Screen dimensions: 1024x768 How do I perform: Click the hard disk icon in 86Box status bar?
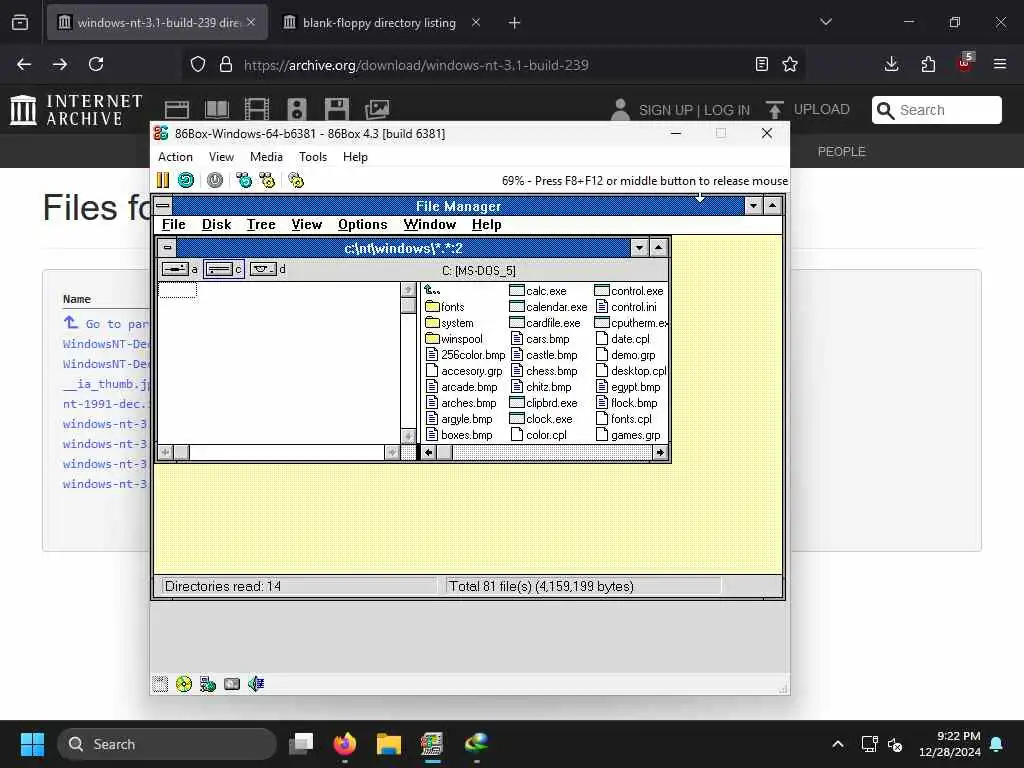(x=232, y=684)
